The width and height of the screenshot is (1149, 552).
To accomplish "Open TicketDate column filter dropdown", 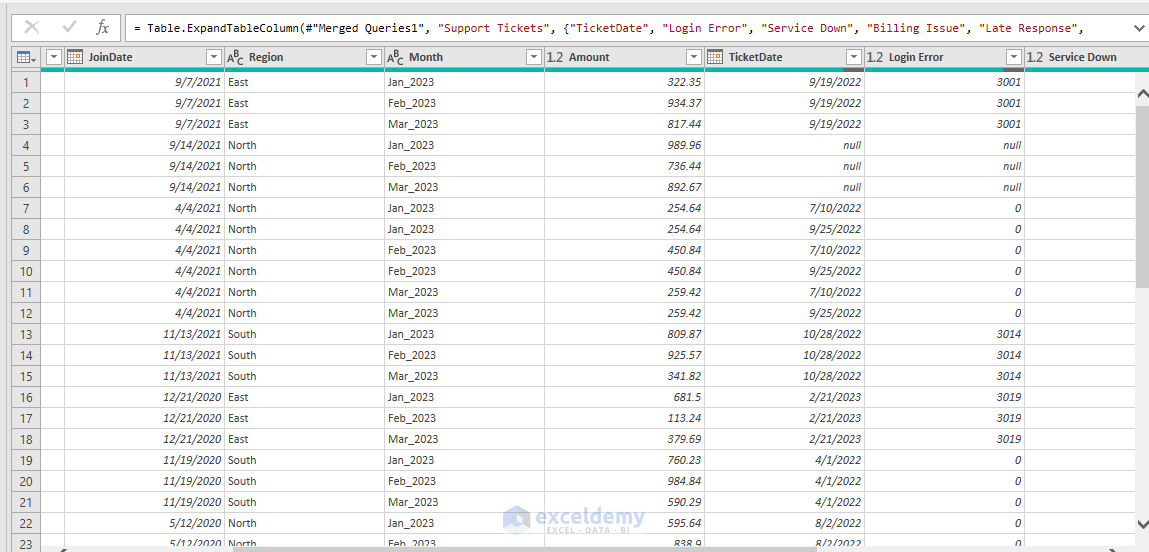I will pos(854,57).
